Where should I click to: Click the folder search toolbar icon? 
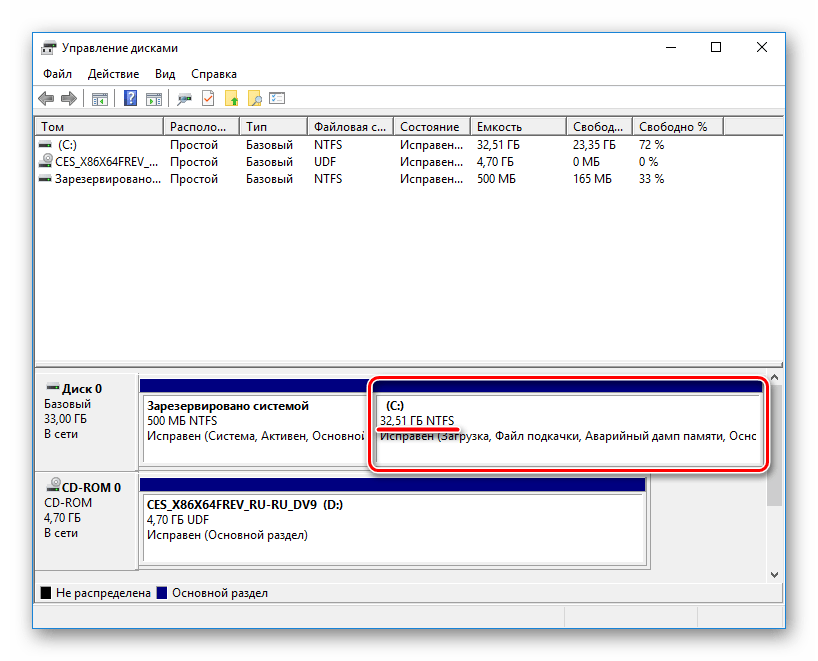point(257,98)
